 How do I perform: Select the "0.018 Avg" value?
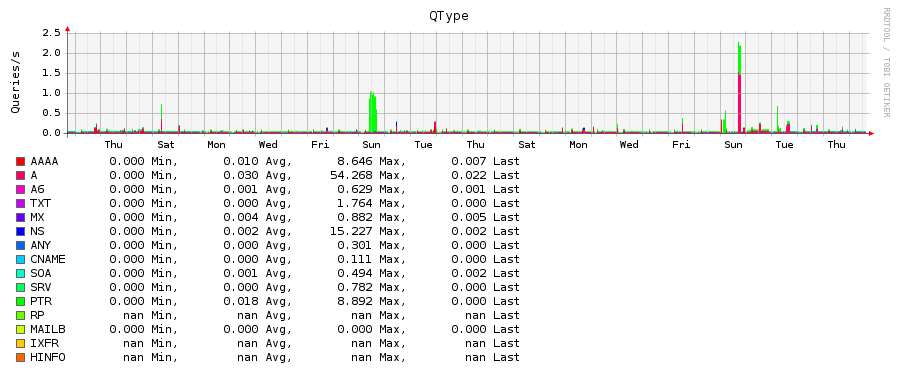pos(257,302)
